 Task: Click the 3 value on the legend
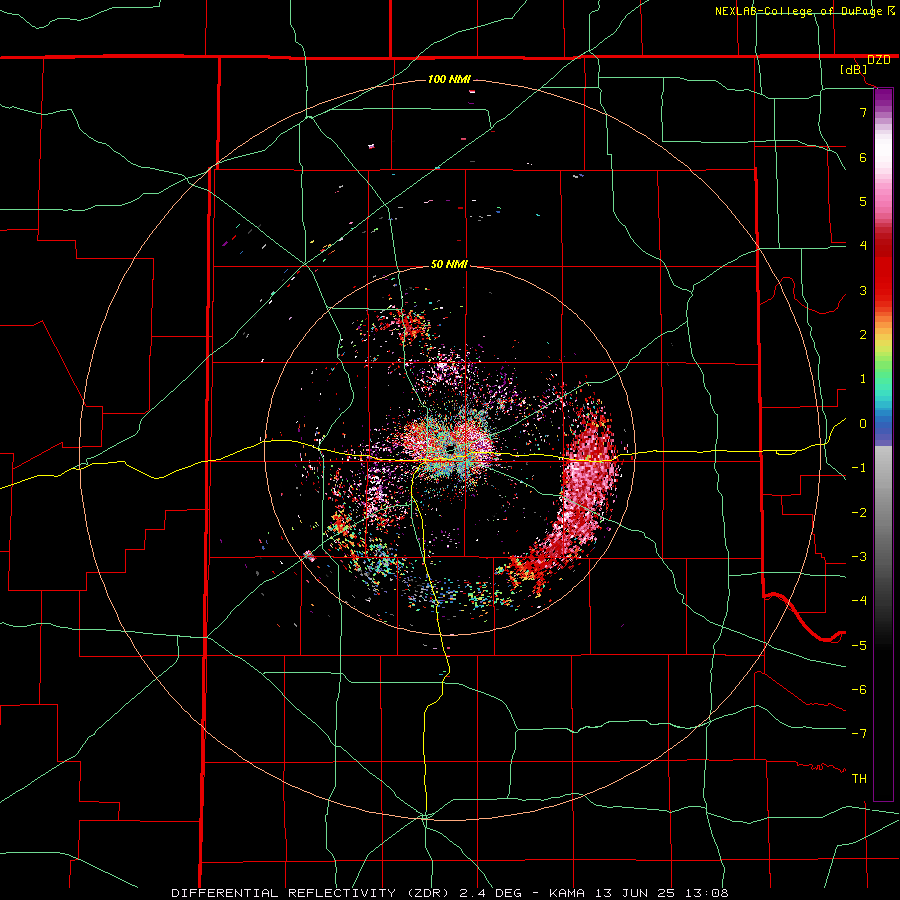[863, 290]
